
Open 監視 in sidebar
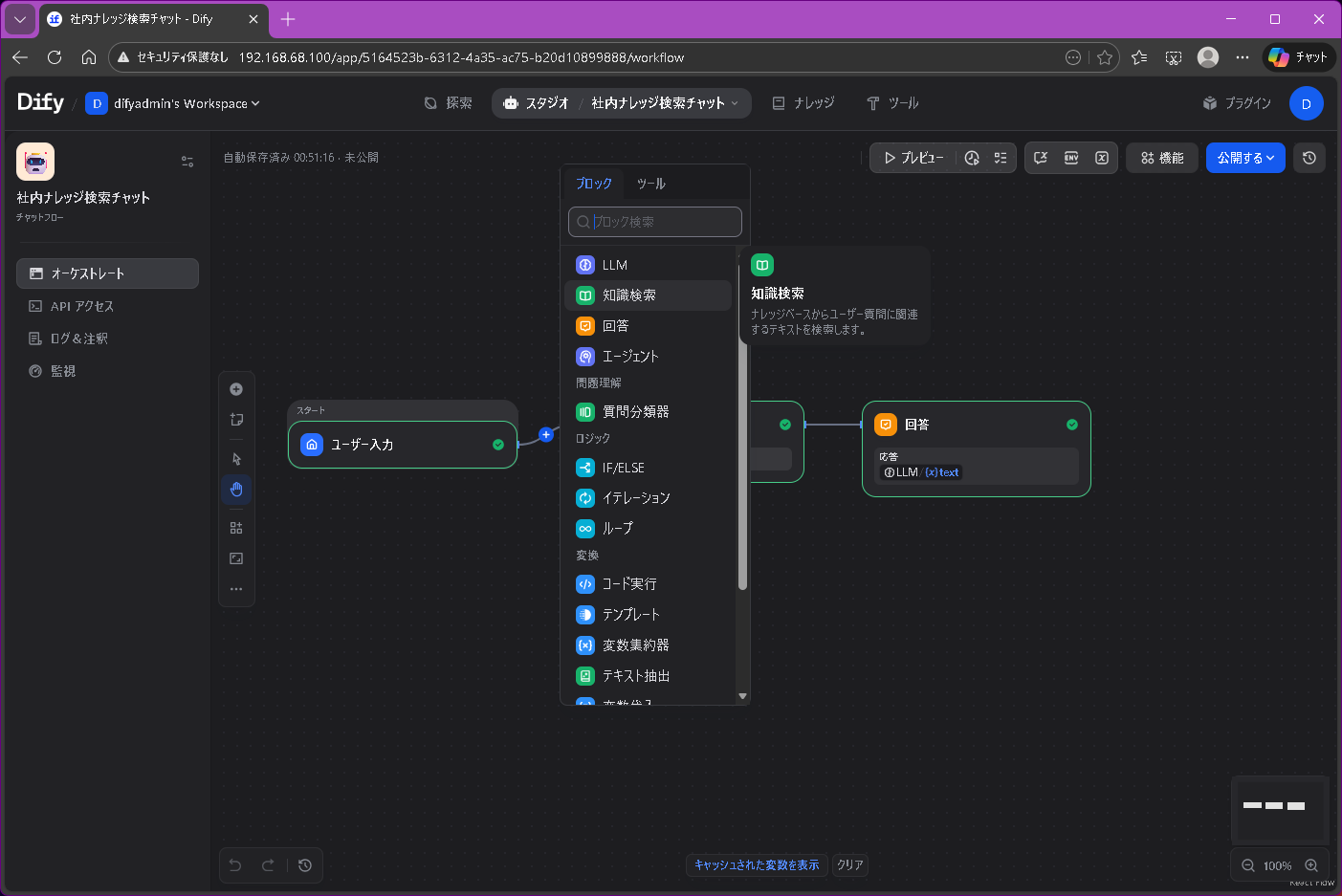coord(107,371)
